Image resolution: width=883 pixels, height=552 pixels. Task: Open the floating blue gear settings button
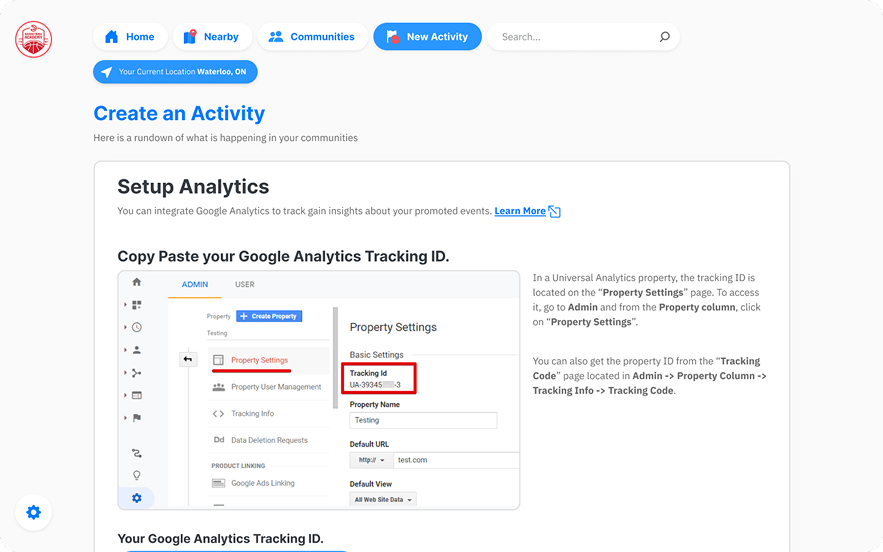33,512
